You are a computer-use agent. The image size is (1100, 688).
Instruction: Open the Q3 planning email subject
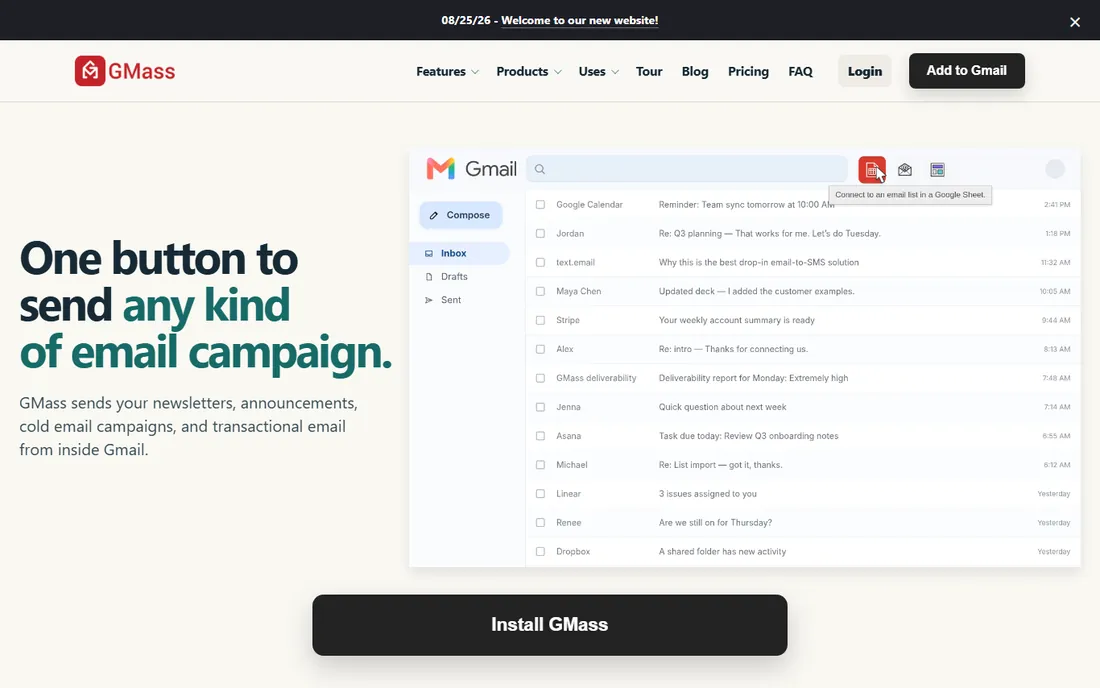pos(769,234)
